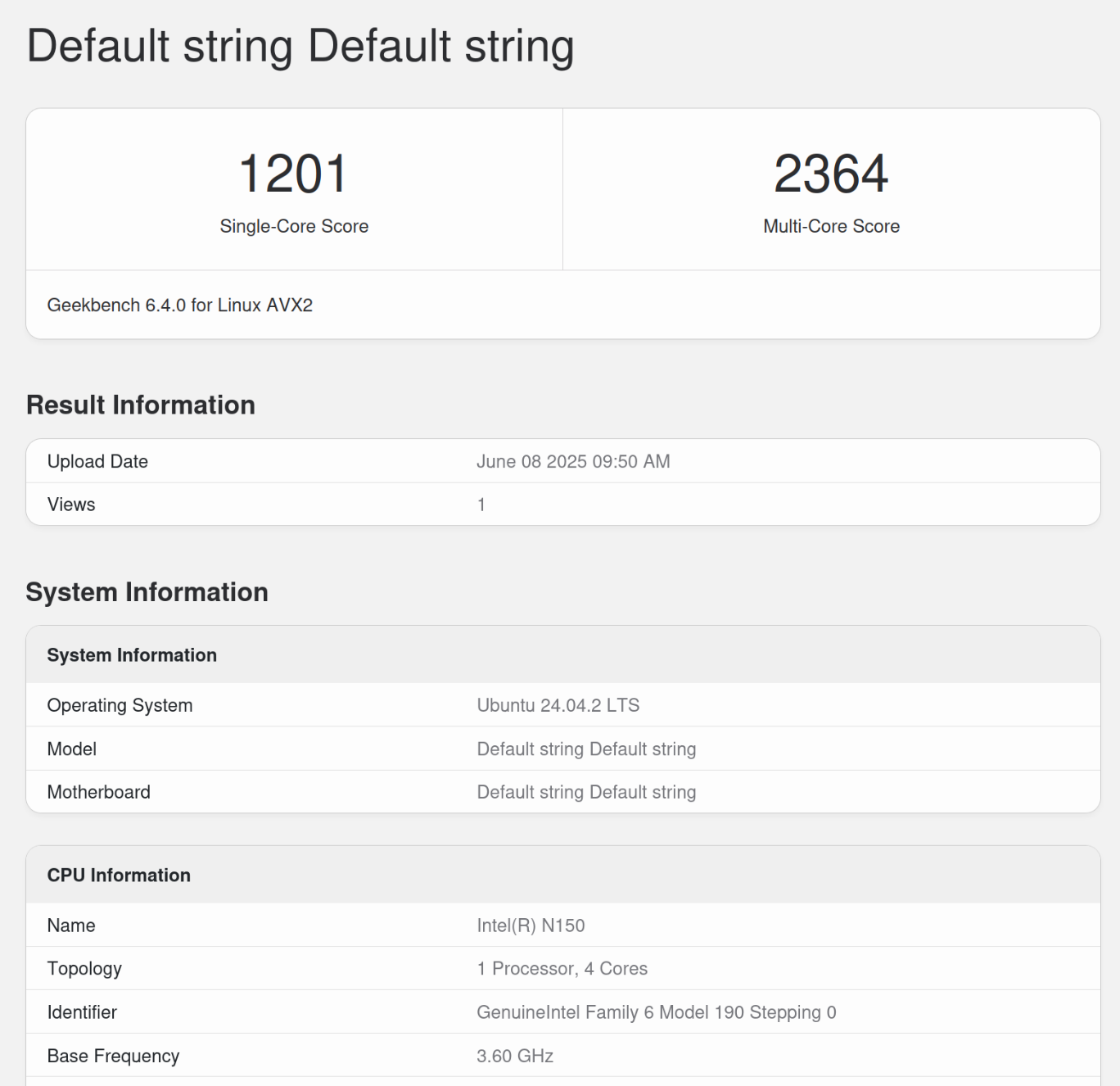Click the 'Name' row label in CPU Information
The height and width of the screenshot is (1086, 1120).
pyautogui.click(x=71, y=925)
